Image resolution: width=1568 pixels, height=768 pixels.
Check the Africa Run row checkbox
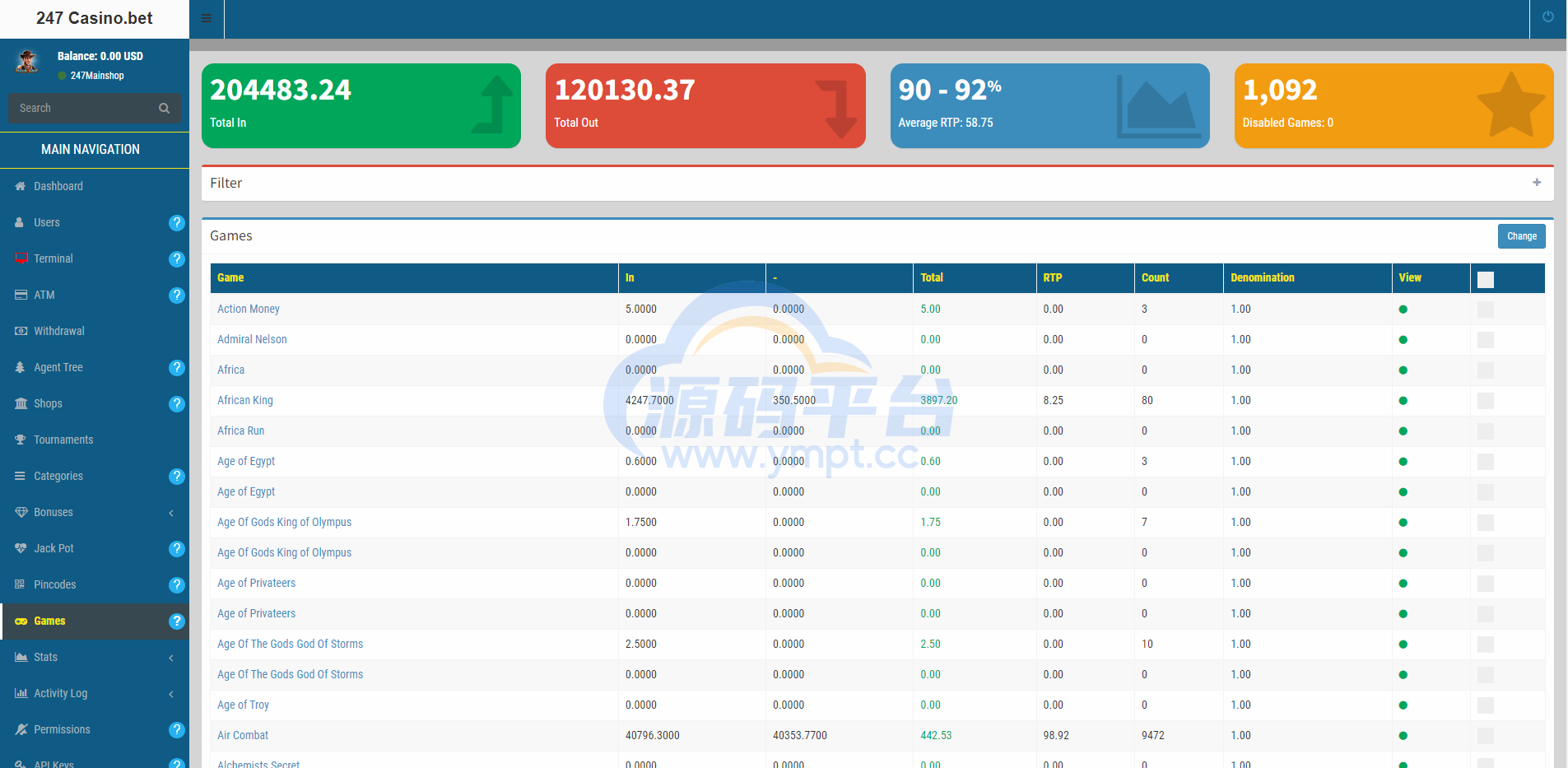[1486, 431]
